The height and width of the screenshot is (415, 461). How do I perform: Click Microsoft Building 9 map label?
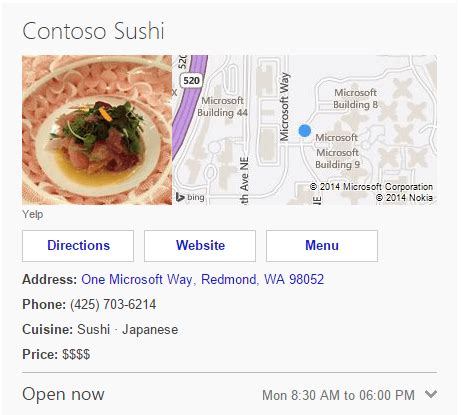pos(337,158)
